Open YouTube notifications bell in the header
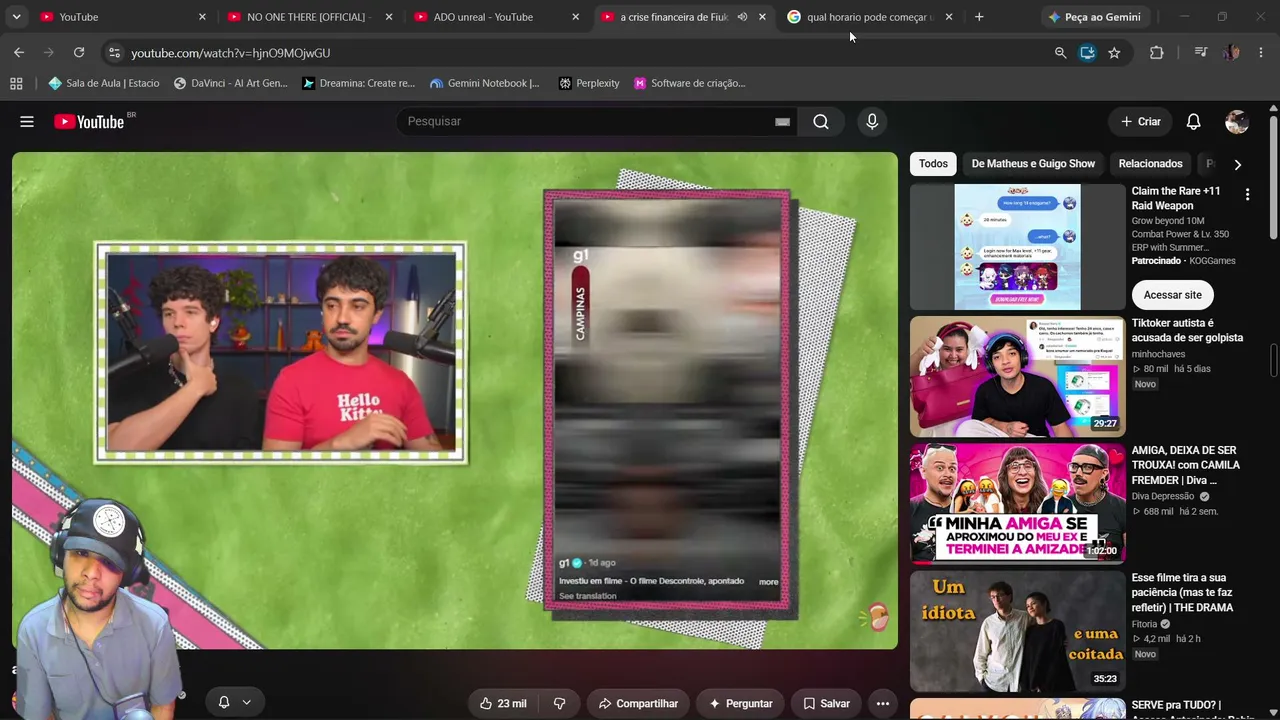The height and width of the screenshot is (720, 1280). coord(1193,122)
